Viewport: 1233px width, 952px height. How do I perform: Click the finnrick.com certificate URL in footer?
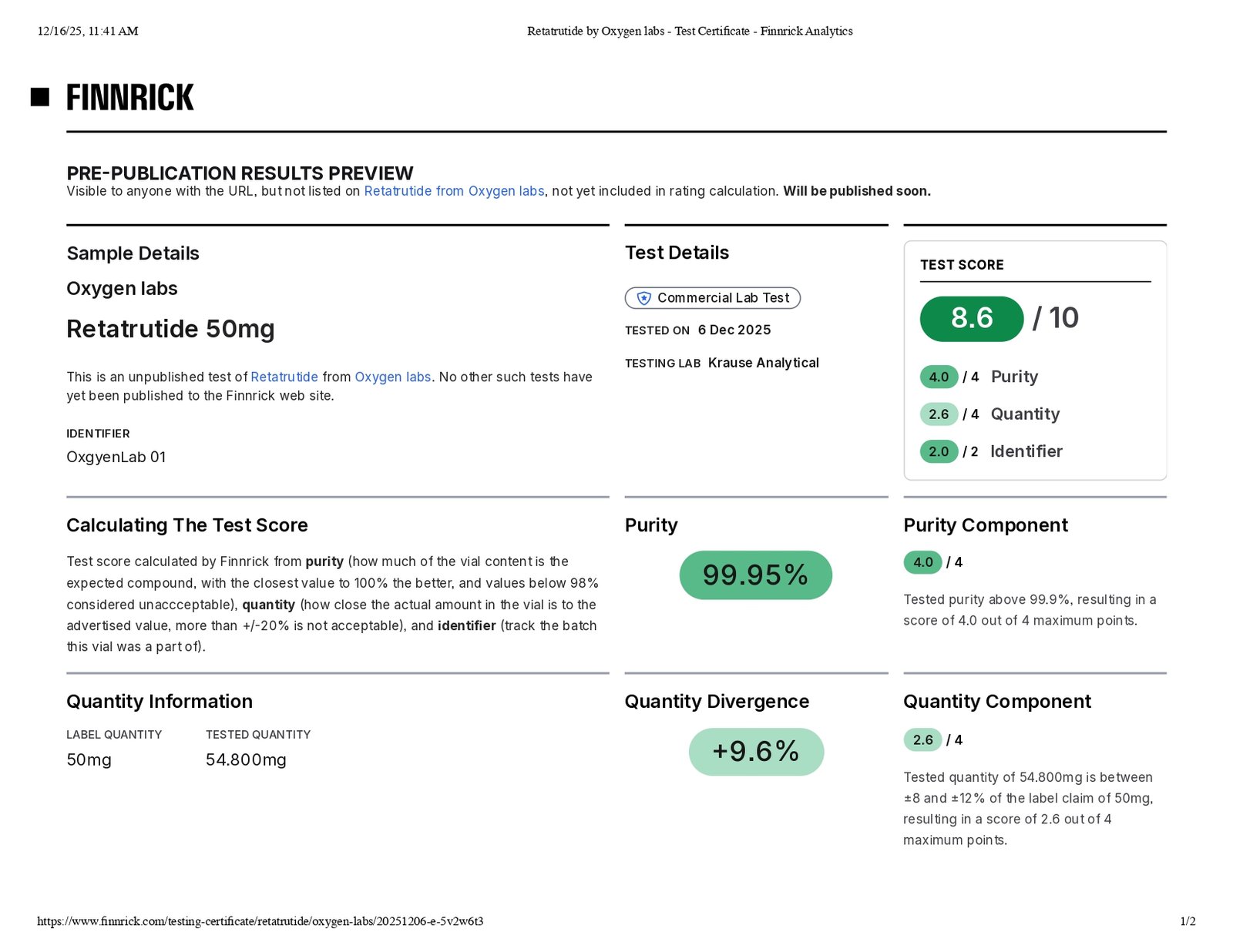(260, 921)
